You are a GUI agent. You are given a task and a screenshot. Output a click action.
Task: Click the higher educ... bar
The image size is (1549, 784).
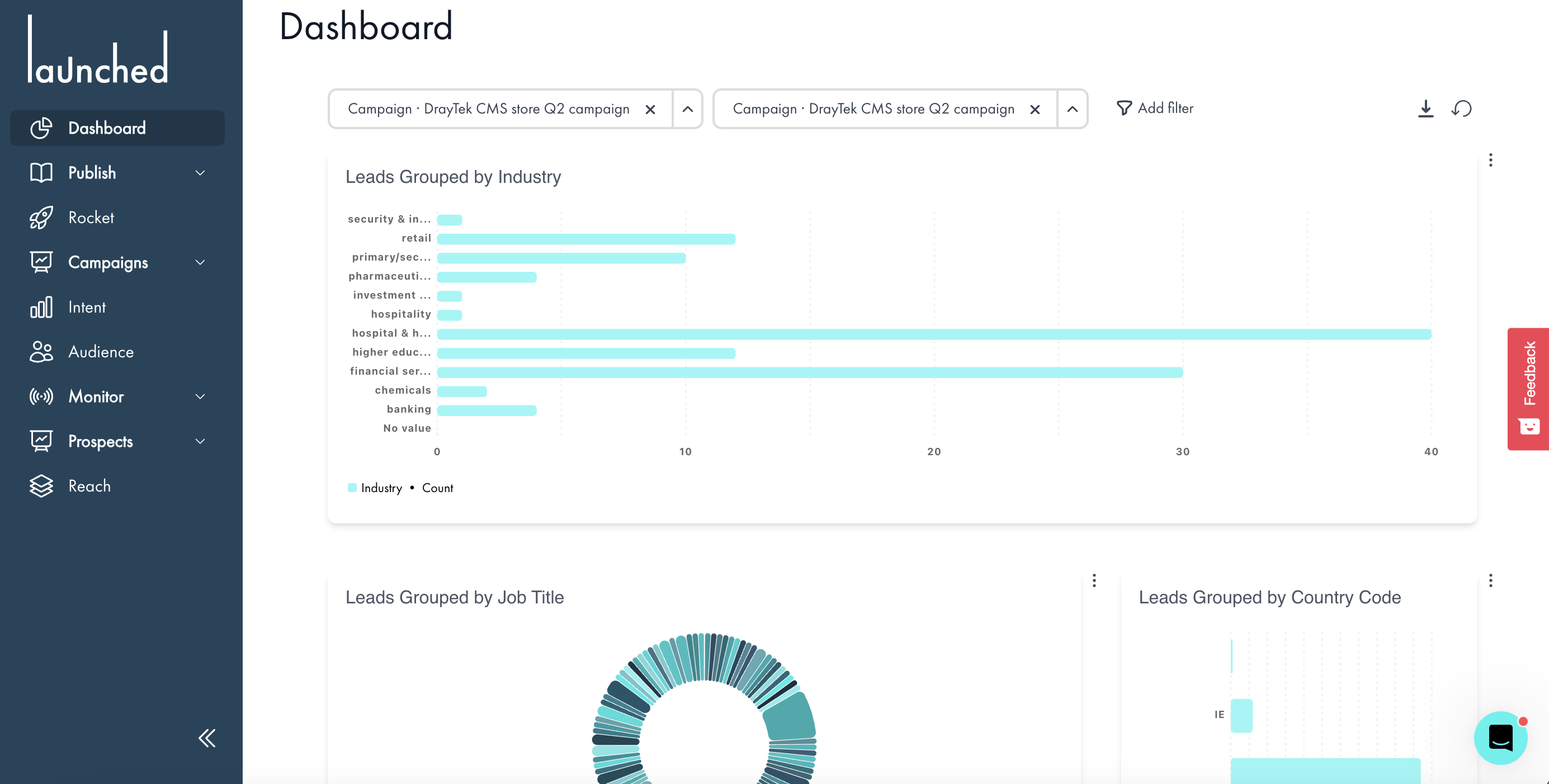coord(586,353)
